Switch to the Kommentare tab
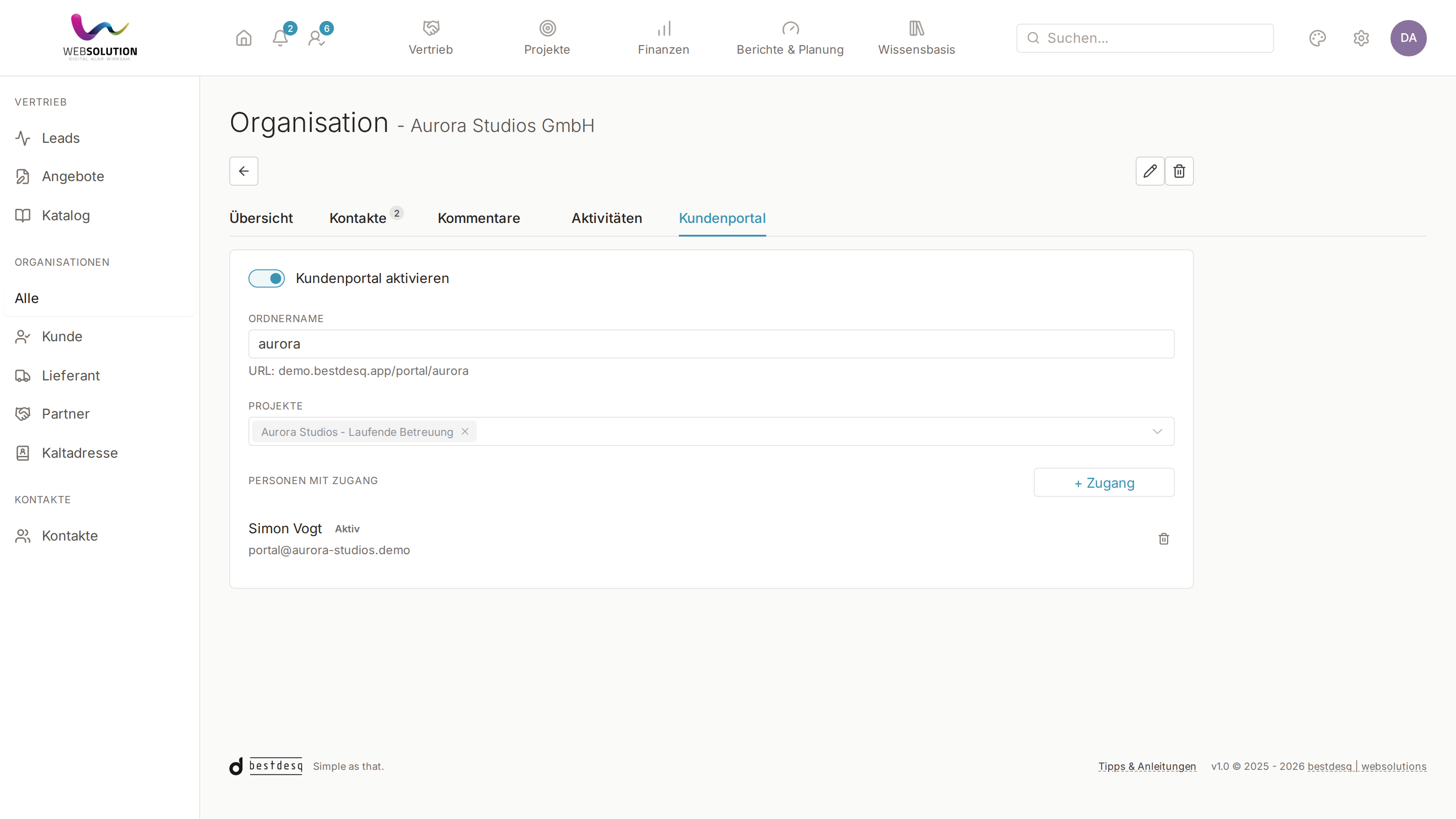This screenshot has height=819, width=1456. [479, 218]
